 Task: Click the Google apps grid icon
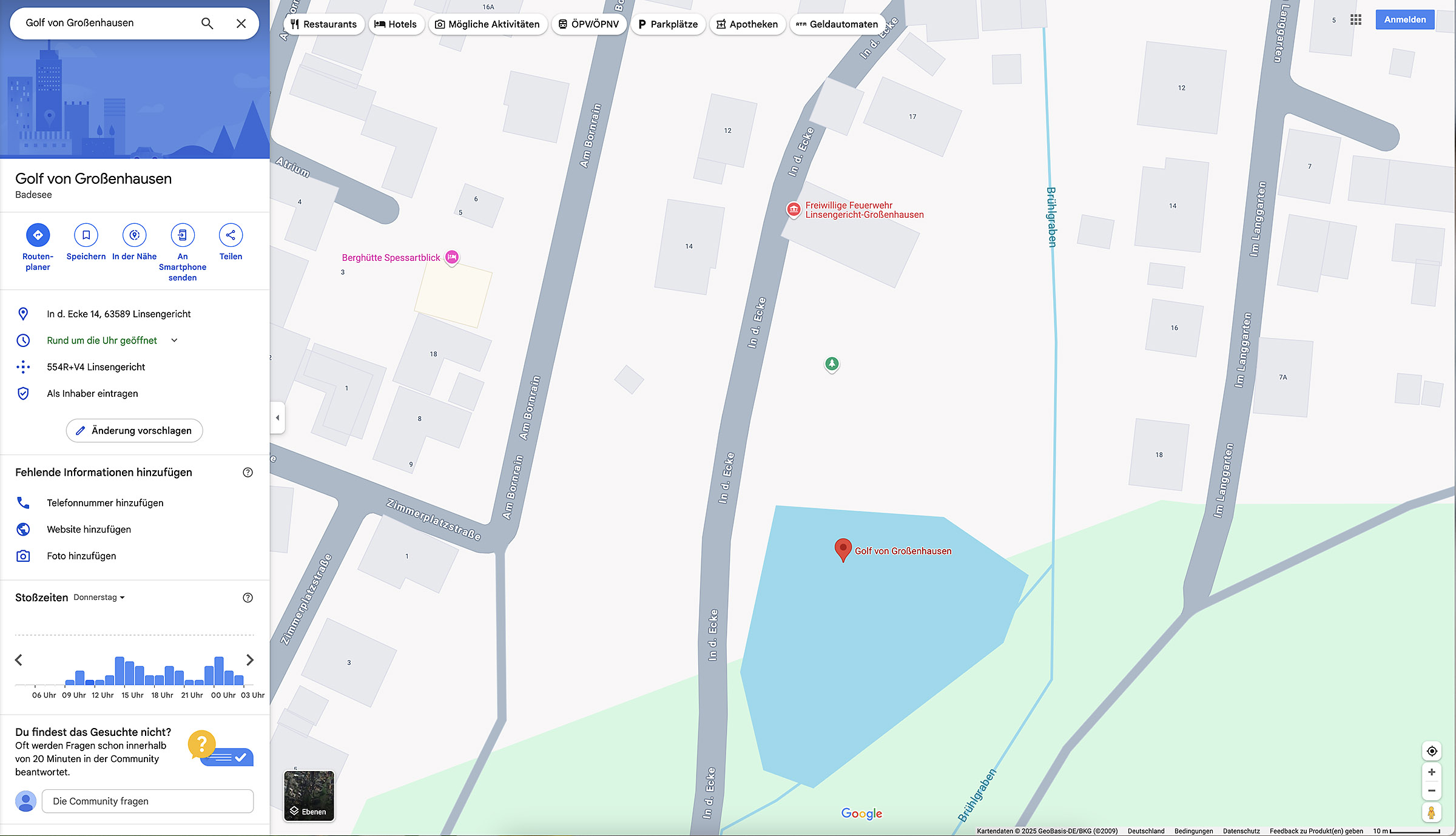tap(1356, 20)
